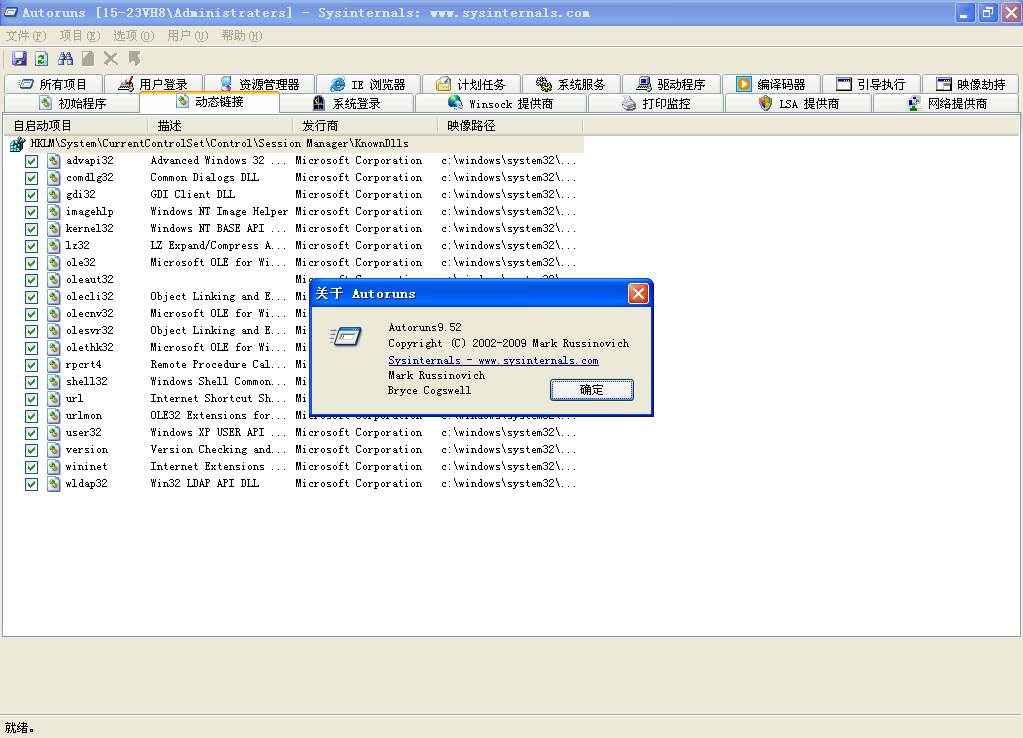Open the Sysinternals website link
This screenshot has width=1023, height=738.
[x=493, y=360]
